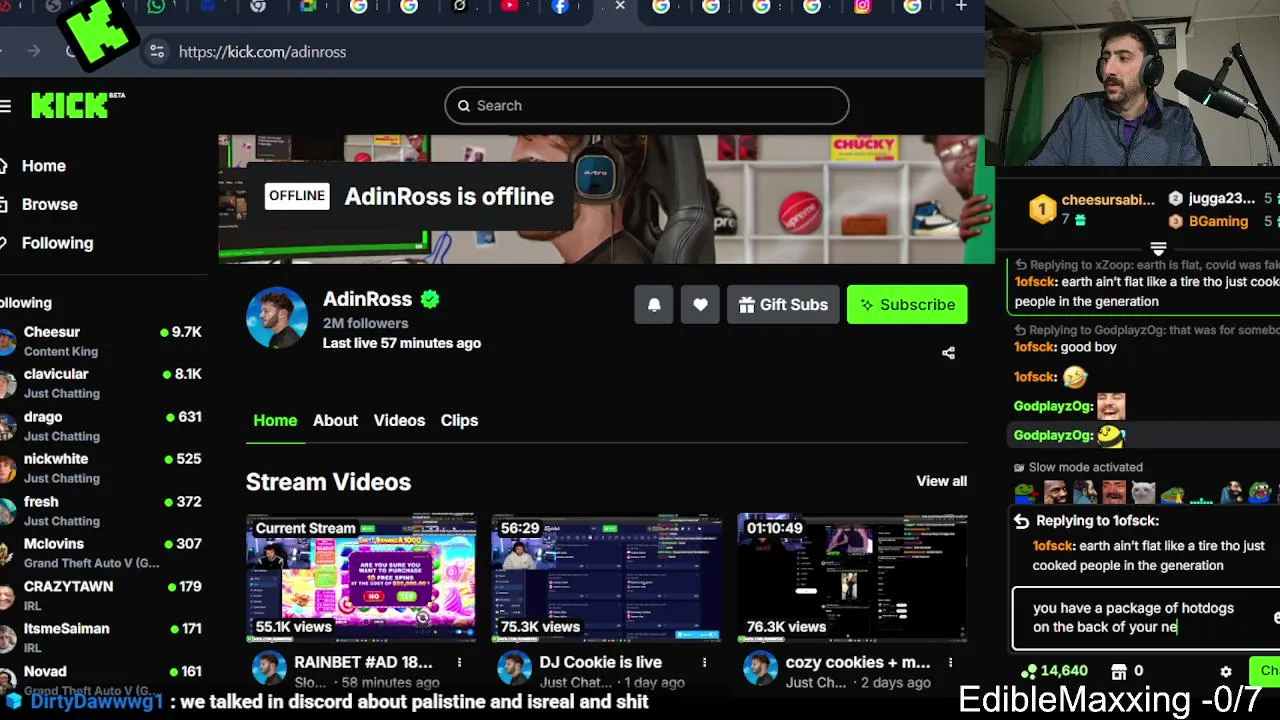Click the bell notification icon for AdinRoss
The image size is (1280, 720).
(x=654, y=305)
